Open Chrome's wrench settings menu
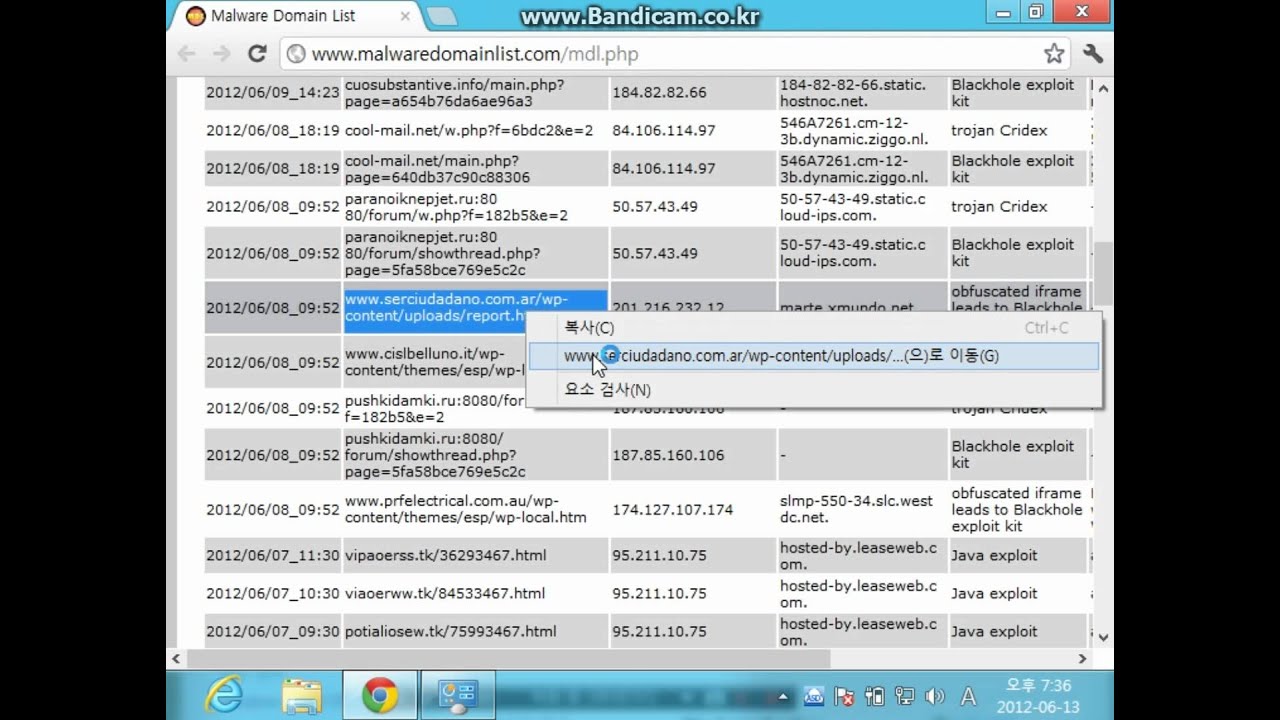 (x=1093, y=54)
